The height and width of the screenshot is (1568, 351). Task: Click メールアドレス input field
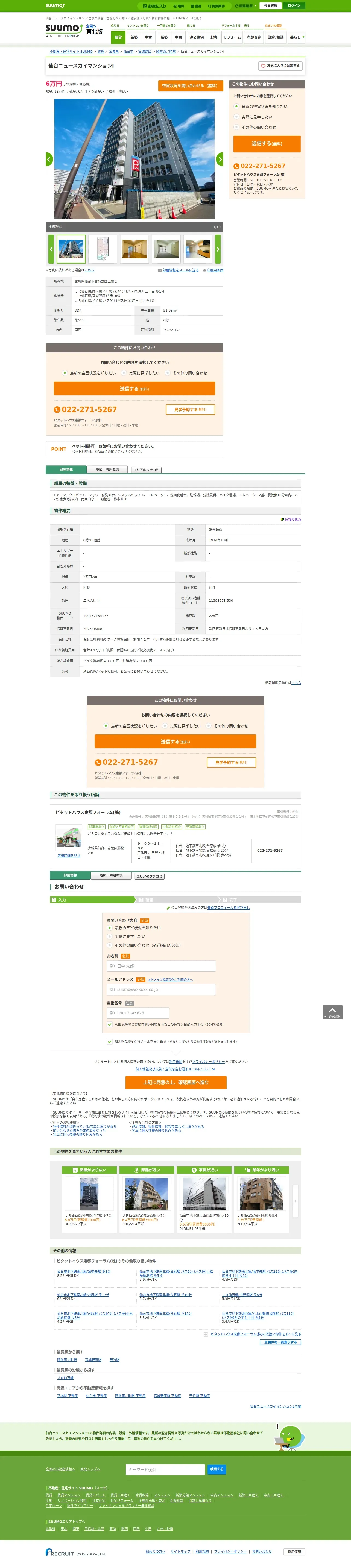click(162, 990)
